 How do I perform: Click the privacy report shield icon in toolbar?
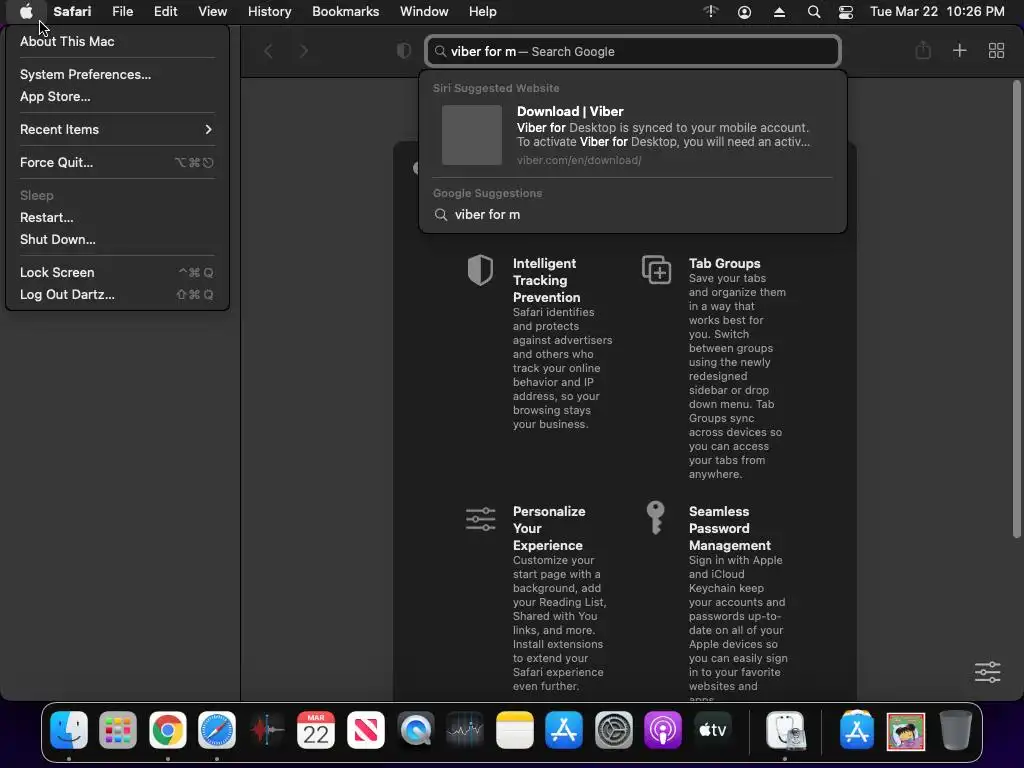(x=404, y=51)
